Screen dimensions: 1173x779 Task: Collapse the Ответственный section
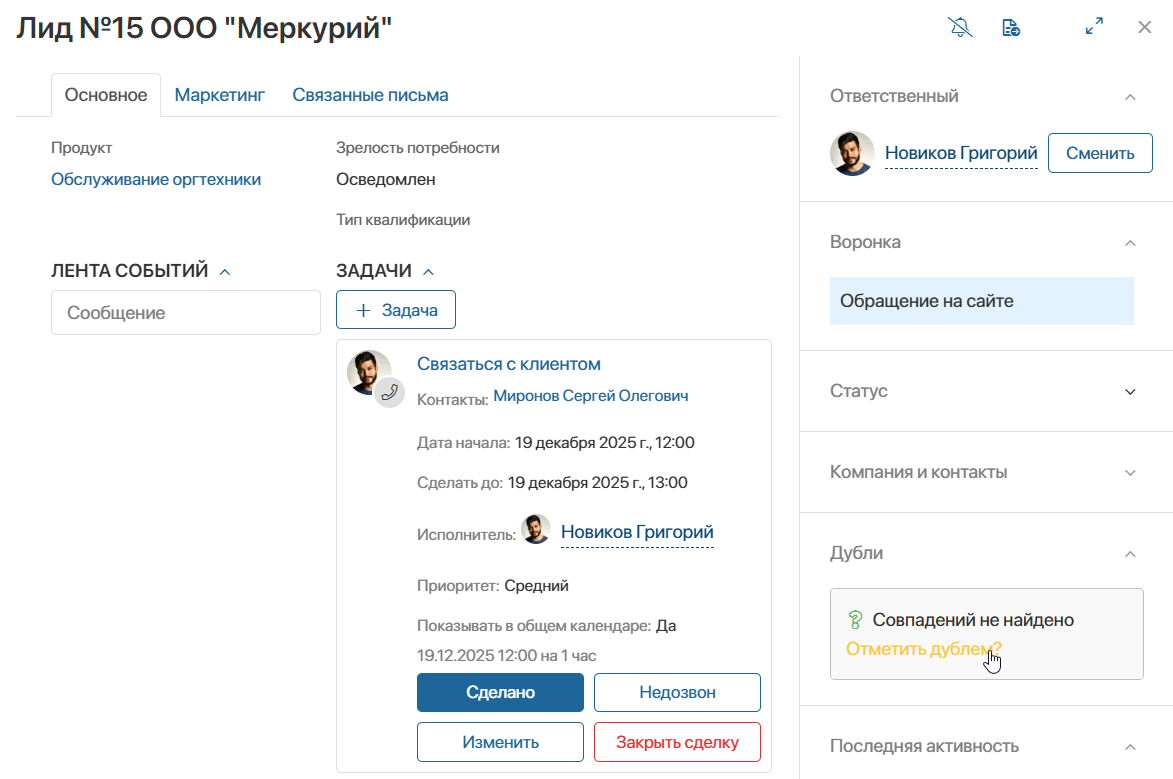click(x=1130, y=97)
